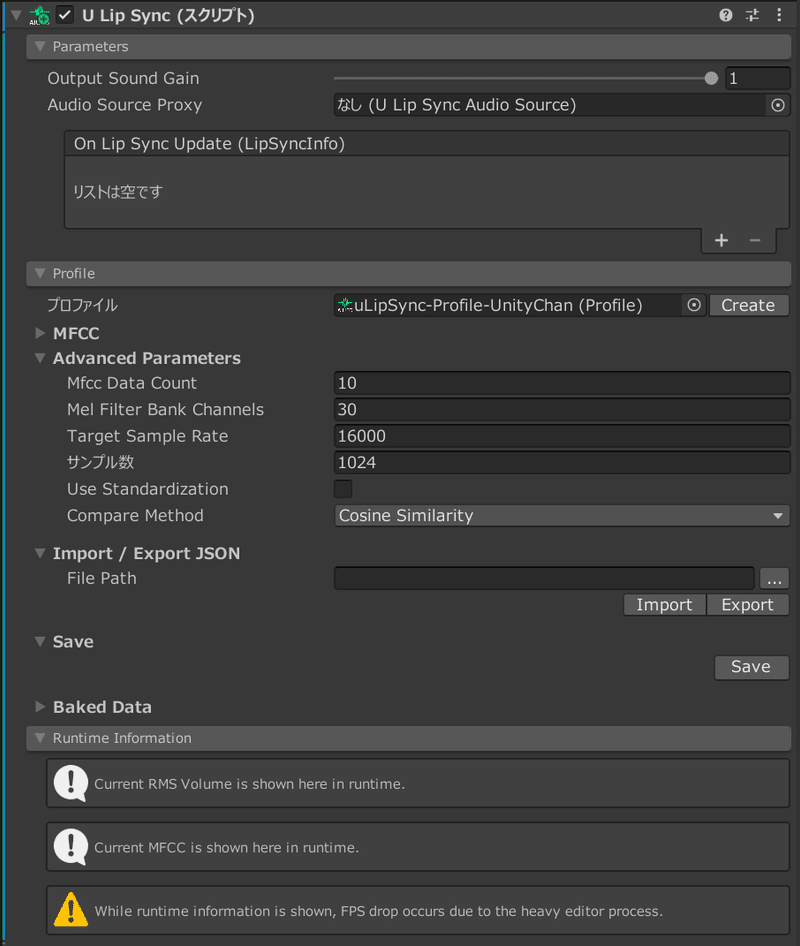This screenshot has height=946, width=800.
Task: Open the Compare Method dropdown
Action: (562, 515)
